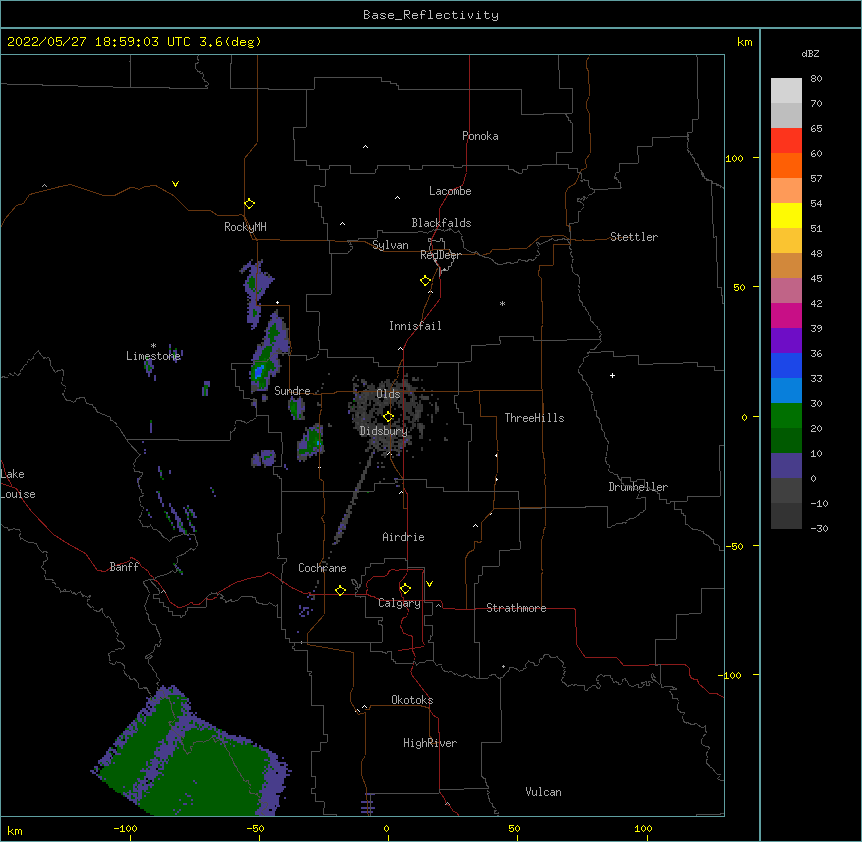Pick the red 60-65 dBZ legend swatch
This screenshot has width=862, height=842.
click(x=786, y=141)
